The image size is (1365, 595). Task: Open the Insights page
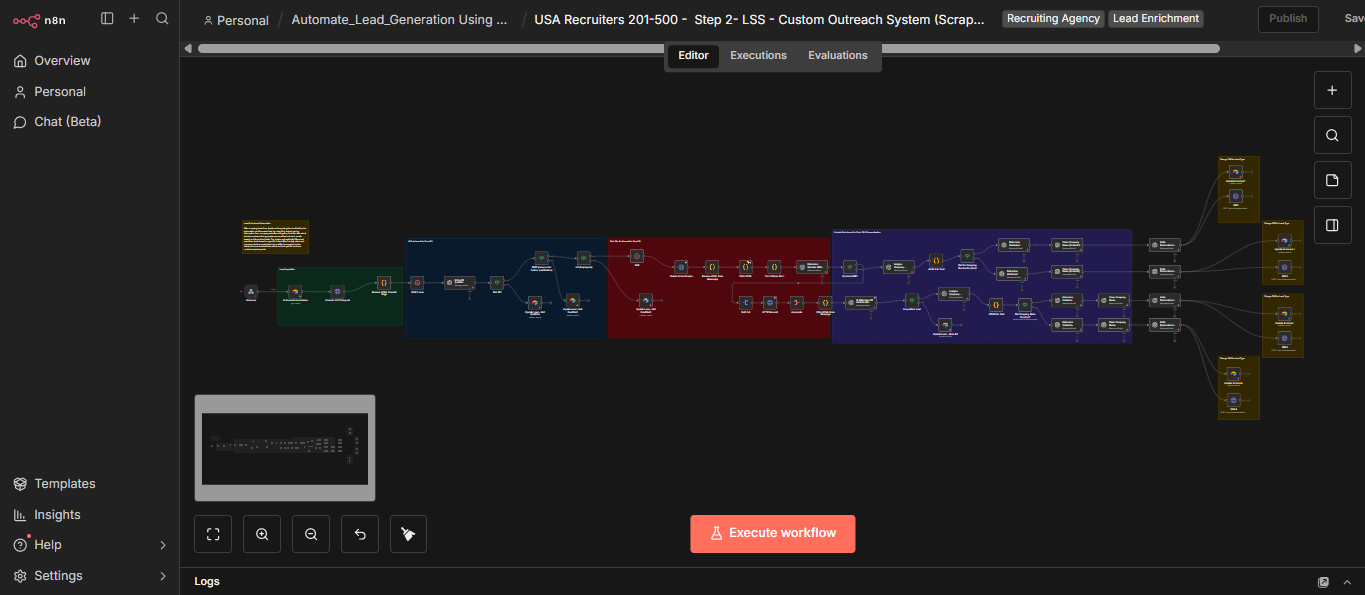point(57,515)
